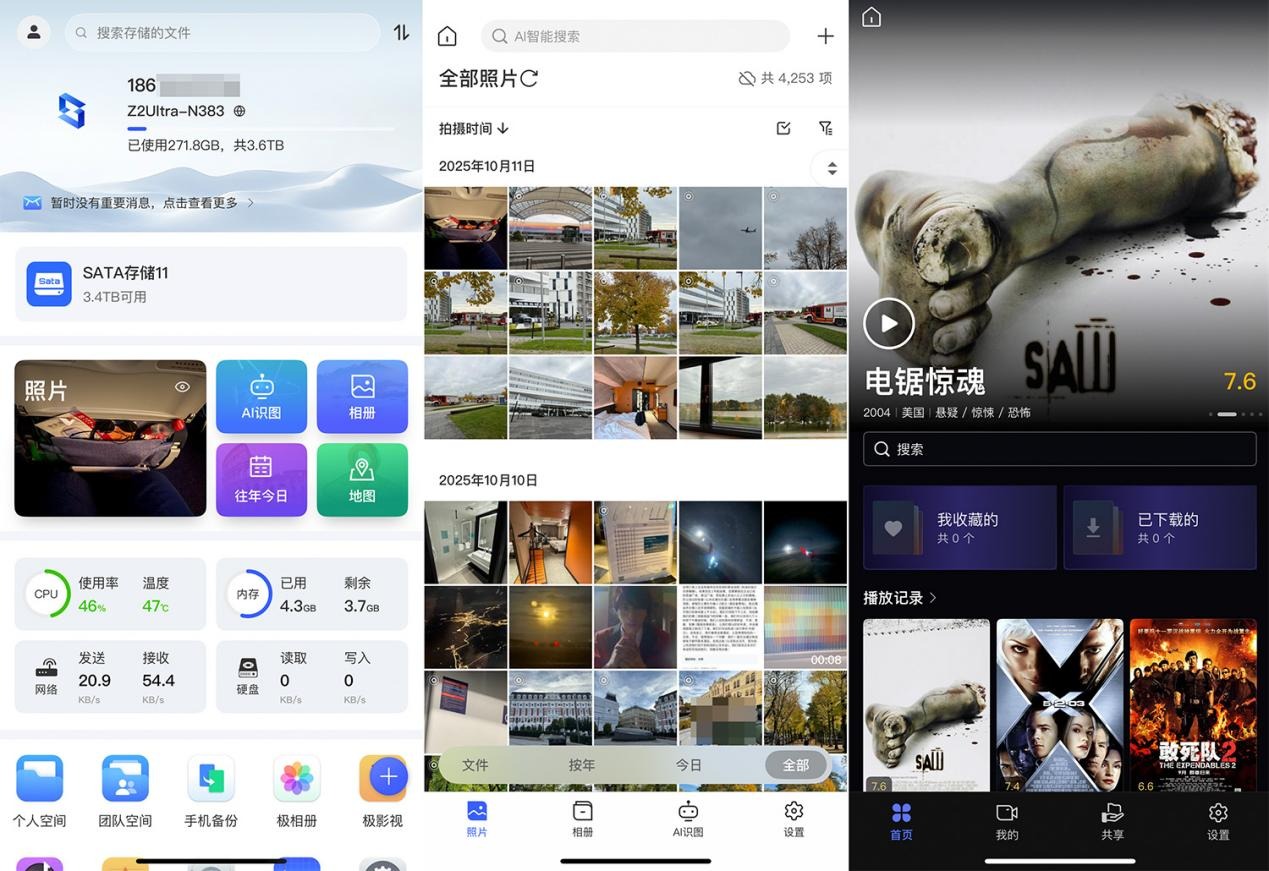
Task: Open 已下载的 downloaded movies
Action: 1160,527
